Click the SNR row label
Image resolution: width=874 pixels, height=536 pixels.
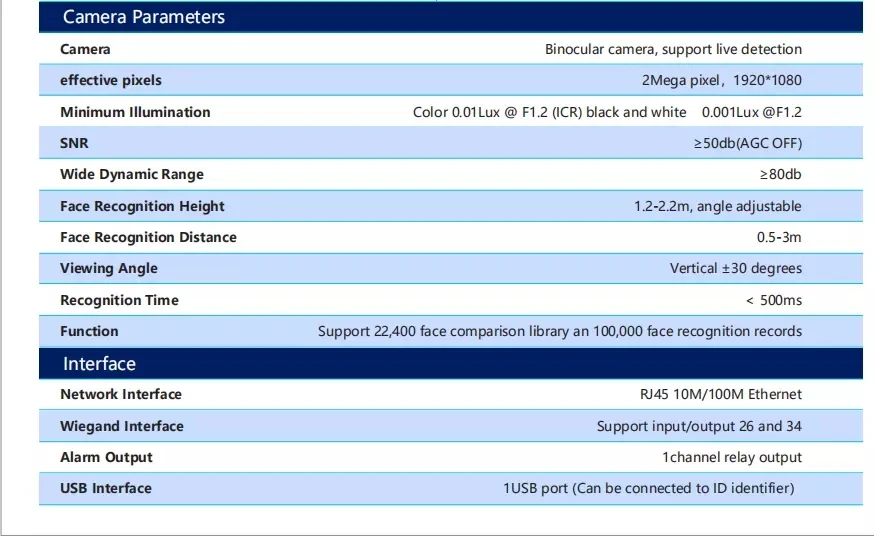pos(74,143)
